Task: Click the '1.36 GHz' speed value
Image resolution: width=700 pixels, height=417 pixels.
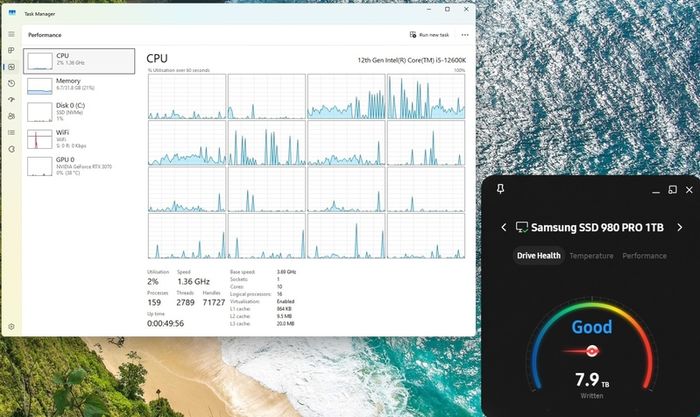Action: pyautogui.click(x=193, y=282)
